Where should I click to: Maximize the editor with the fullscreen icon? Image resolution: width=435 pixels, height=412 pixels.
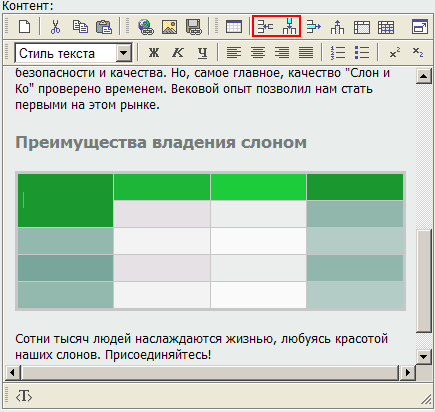420,27
